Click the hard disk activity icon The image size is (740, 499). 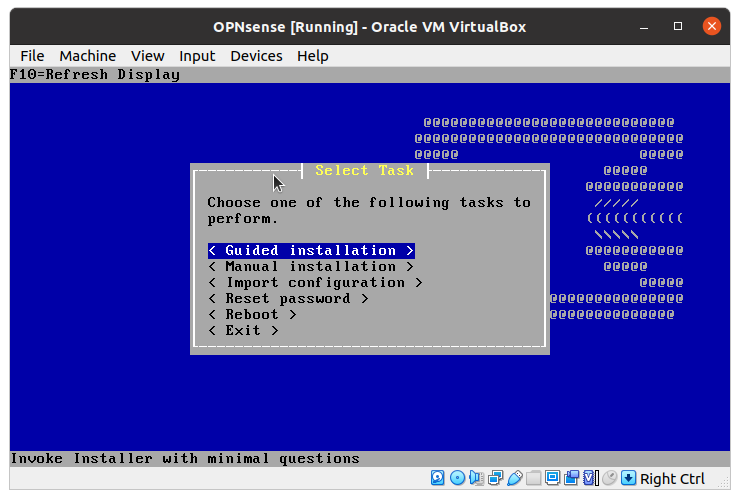coord(437,478)
